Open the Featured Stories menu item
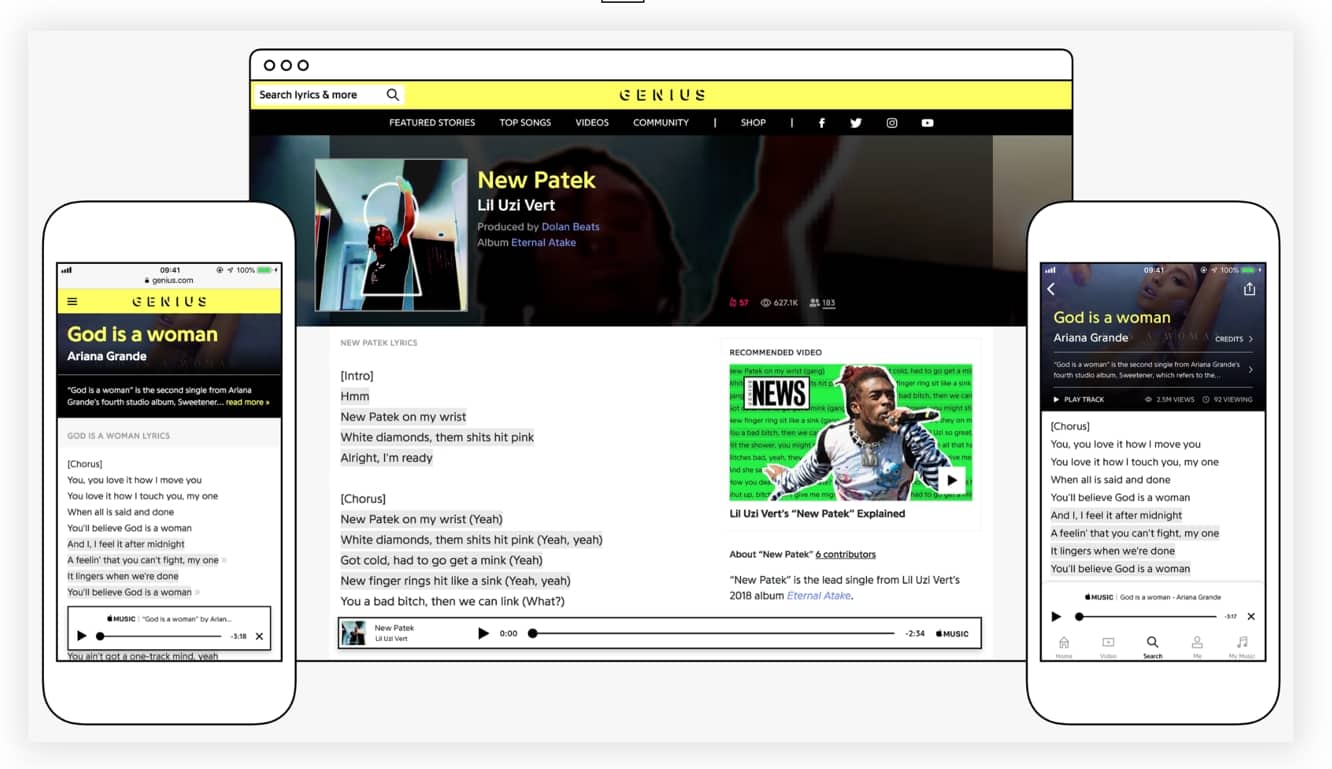 (432, 123)
